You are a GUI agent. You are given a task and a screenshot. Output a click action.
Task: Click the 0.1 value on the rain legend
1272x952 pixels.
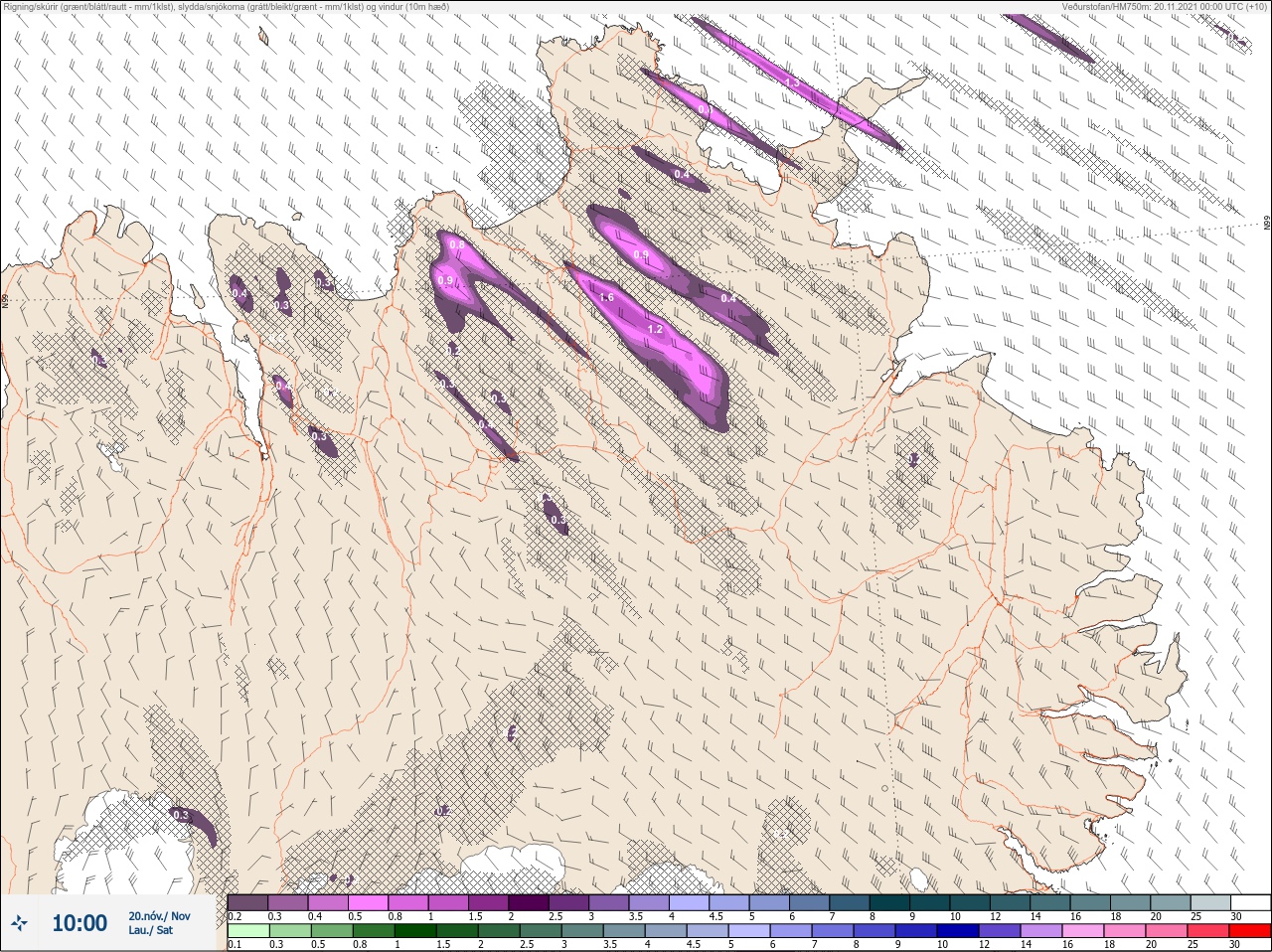(x=235, y=944)
